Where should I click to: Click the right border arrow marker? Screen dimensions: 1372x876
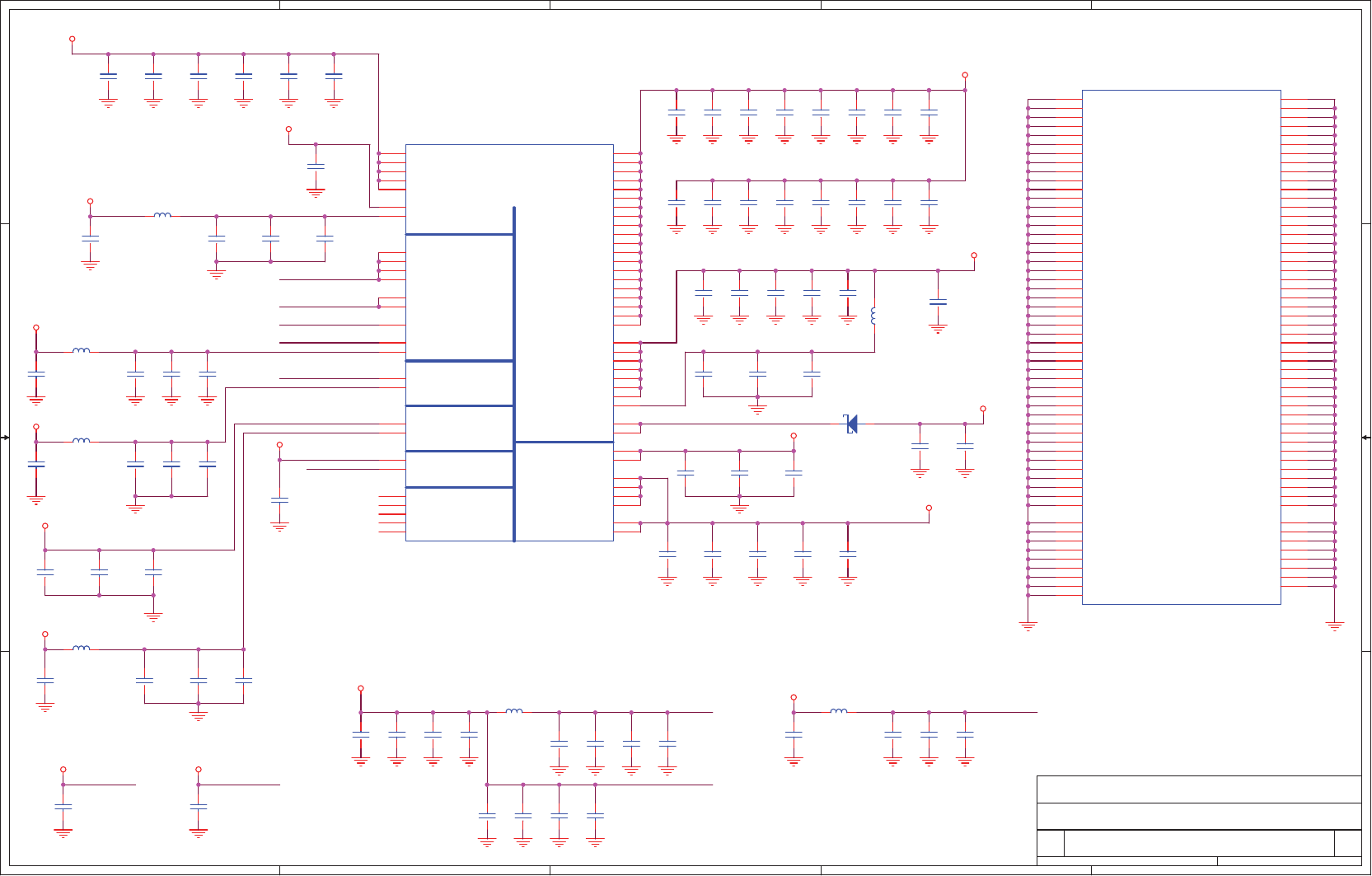click(x=1366, y=438)
